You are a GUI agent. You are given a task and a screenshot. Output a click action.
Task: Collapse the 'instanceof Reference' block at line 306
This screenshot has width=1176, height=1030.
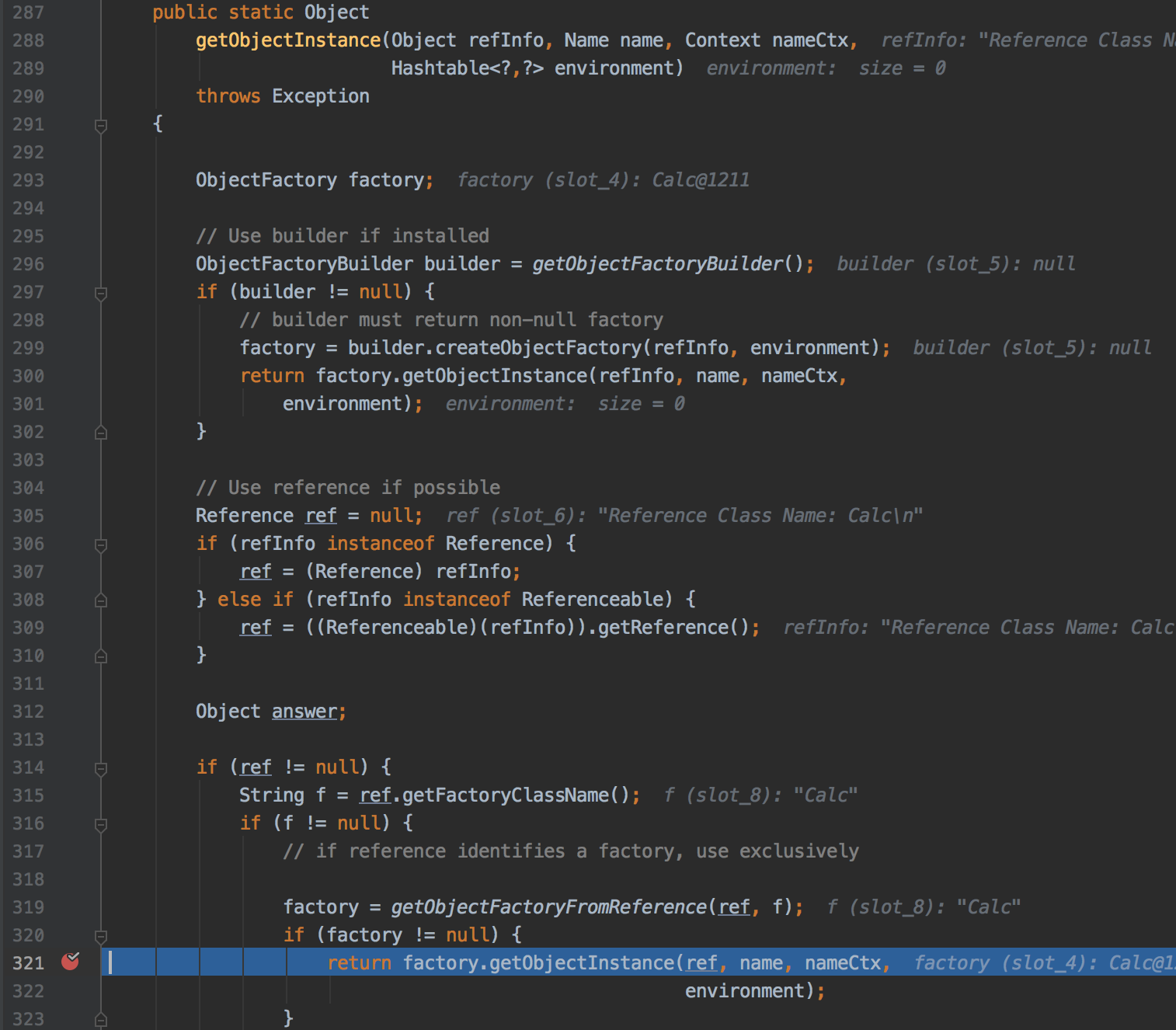pos(101,545)
